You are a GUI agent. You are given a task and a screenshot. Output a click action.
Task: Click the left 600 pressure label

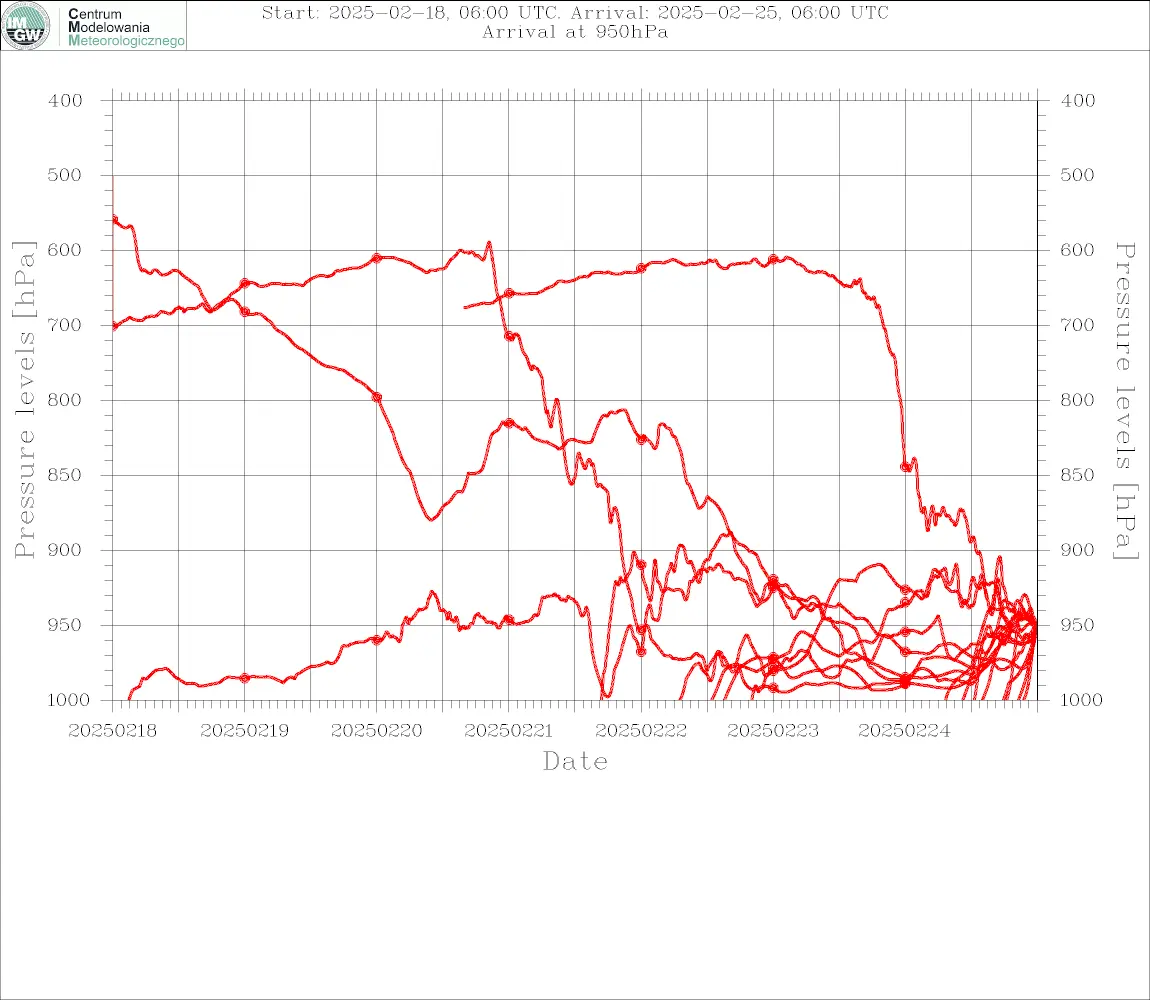coord(65,250)
